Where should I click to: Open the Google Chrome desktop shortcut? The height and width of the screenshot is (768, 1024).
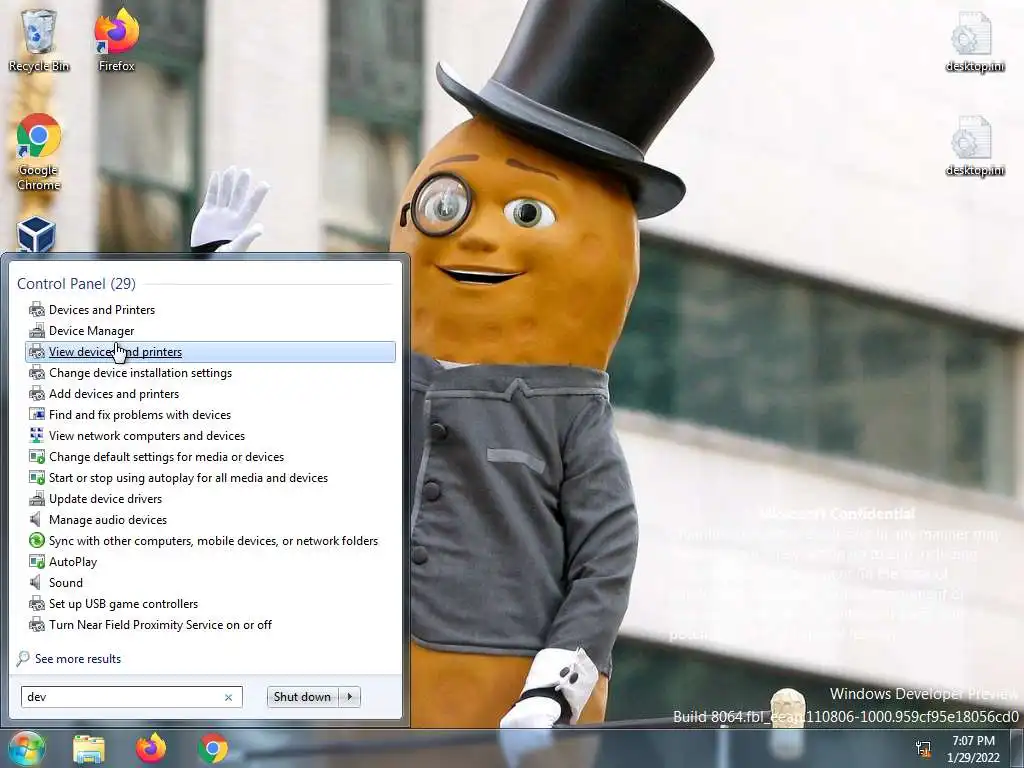[x=39, y=152]
